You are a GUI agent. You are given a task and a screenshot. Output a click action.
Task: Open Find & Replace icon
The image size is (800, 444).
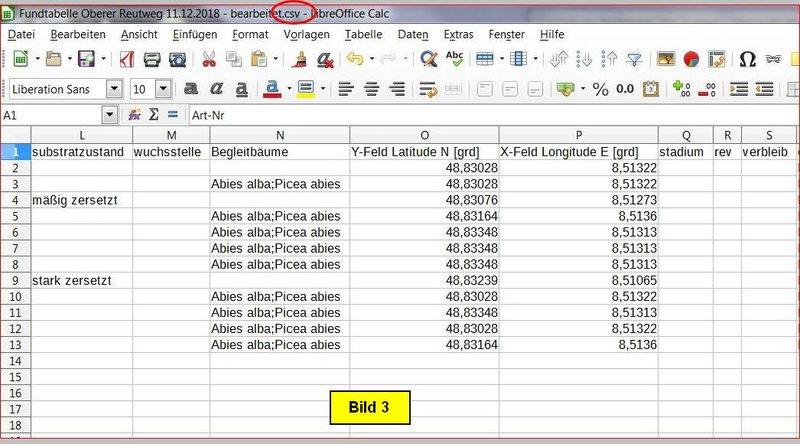(429, 59)
